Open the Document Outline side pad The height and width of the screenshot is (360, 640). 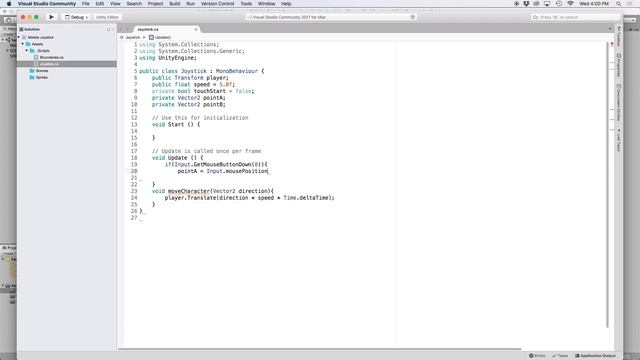(x=619, y=102)
